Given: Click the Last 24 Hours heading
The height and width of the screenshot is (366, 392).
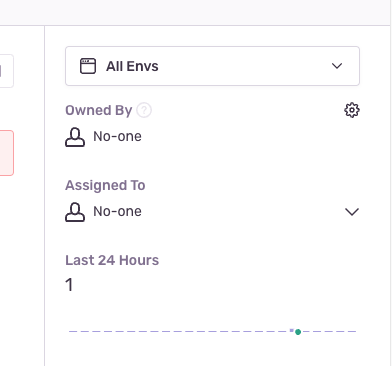Looking at the screenshot, I should [x=112, y=260].
